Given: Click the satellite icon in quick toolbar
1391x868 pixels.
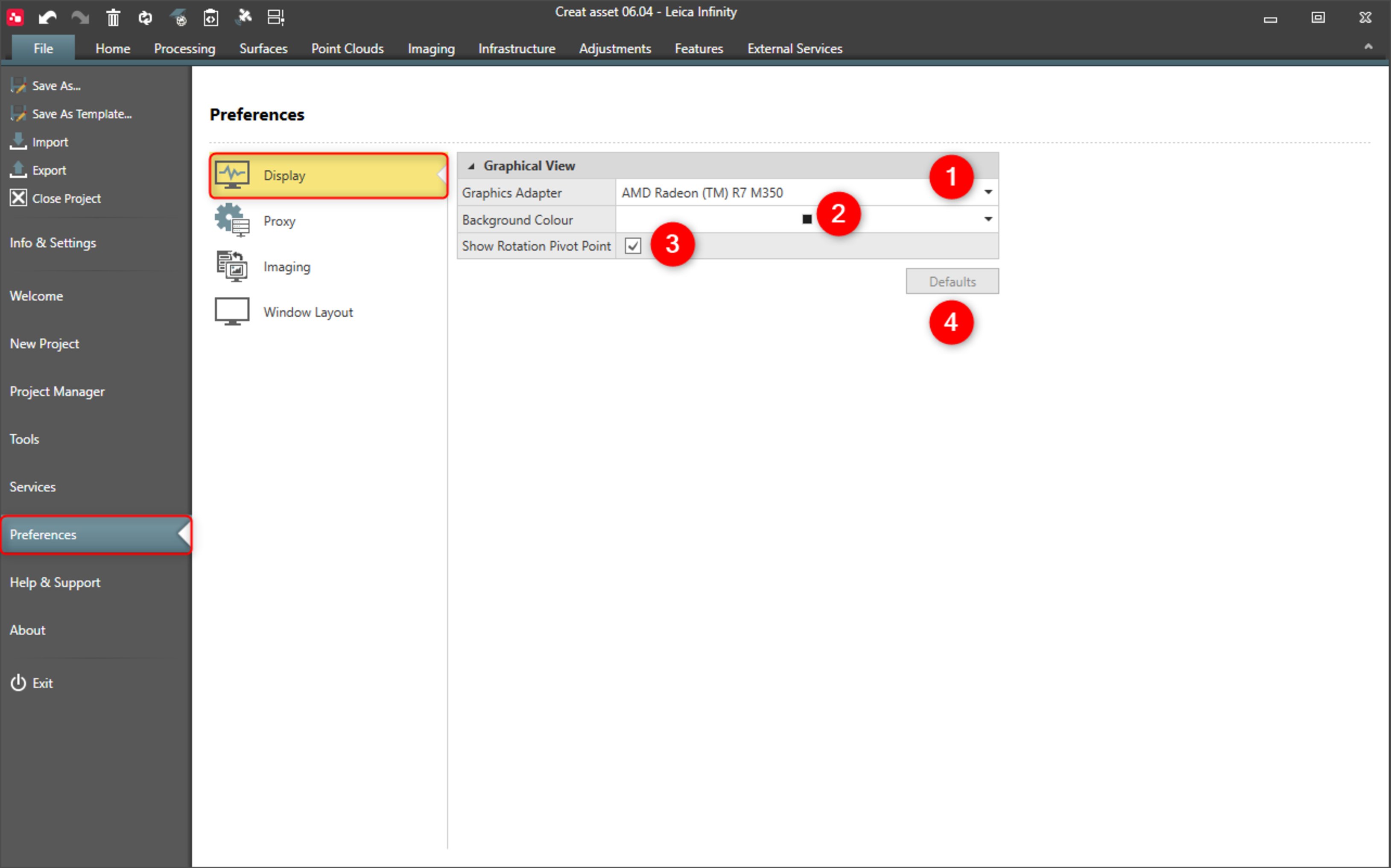Looking at the screenshot, I should coord(244,17).
